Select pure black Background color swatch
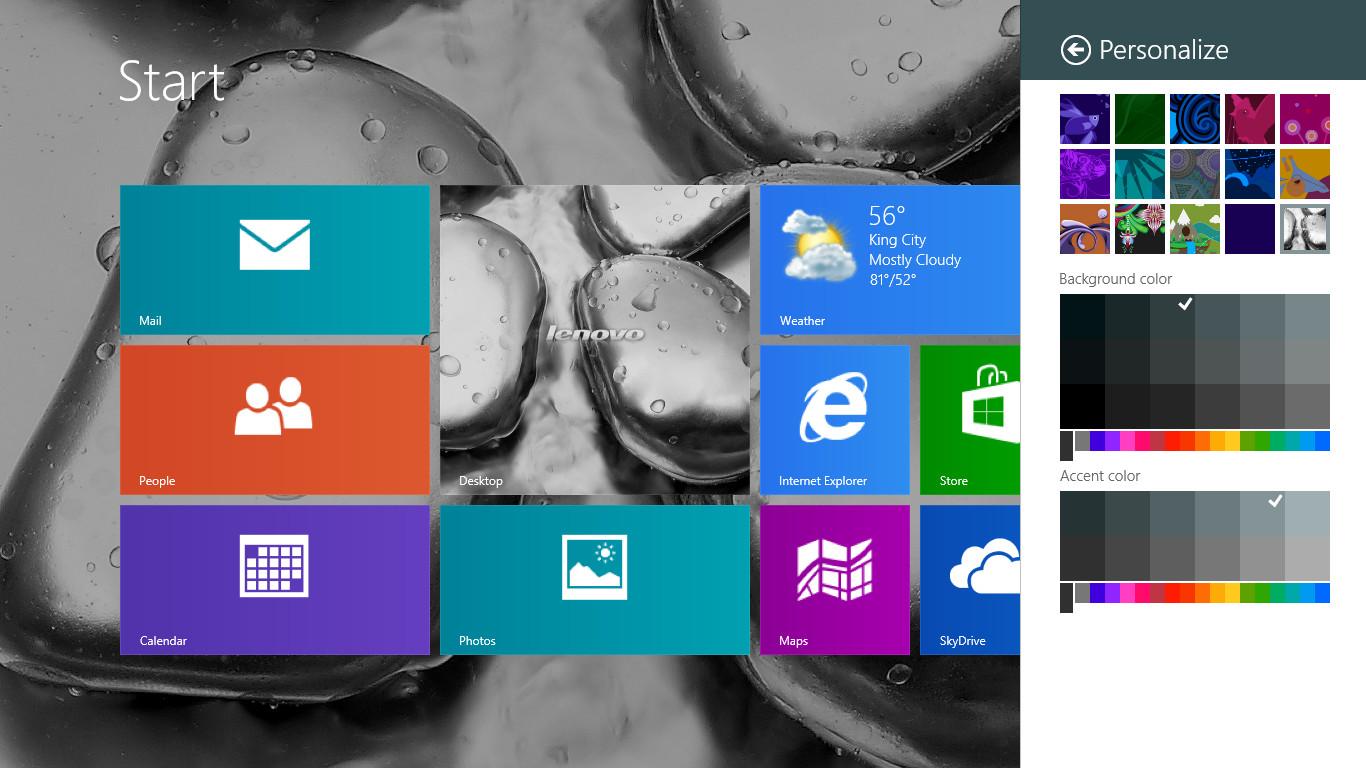 [1082, 406]
